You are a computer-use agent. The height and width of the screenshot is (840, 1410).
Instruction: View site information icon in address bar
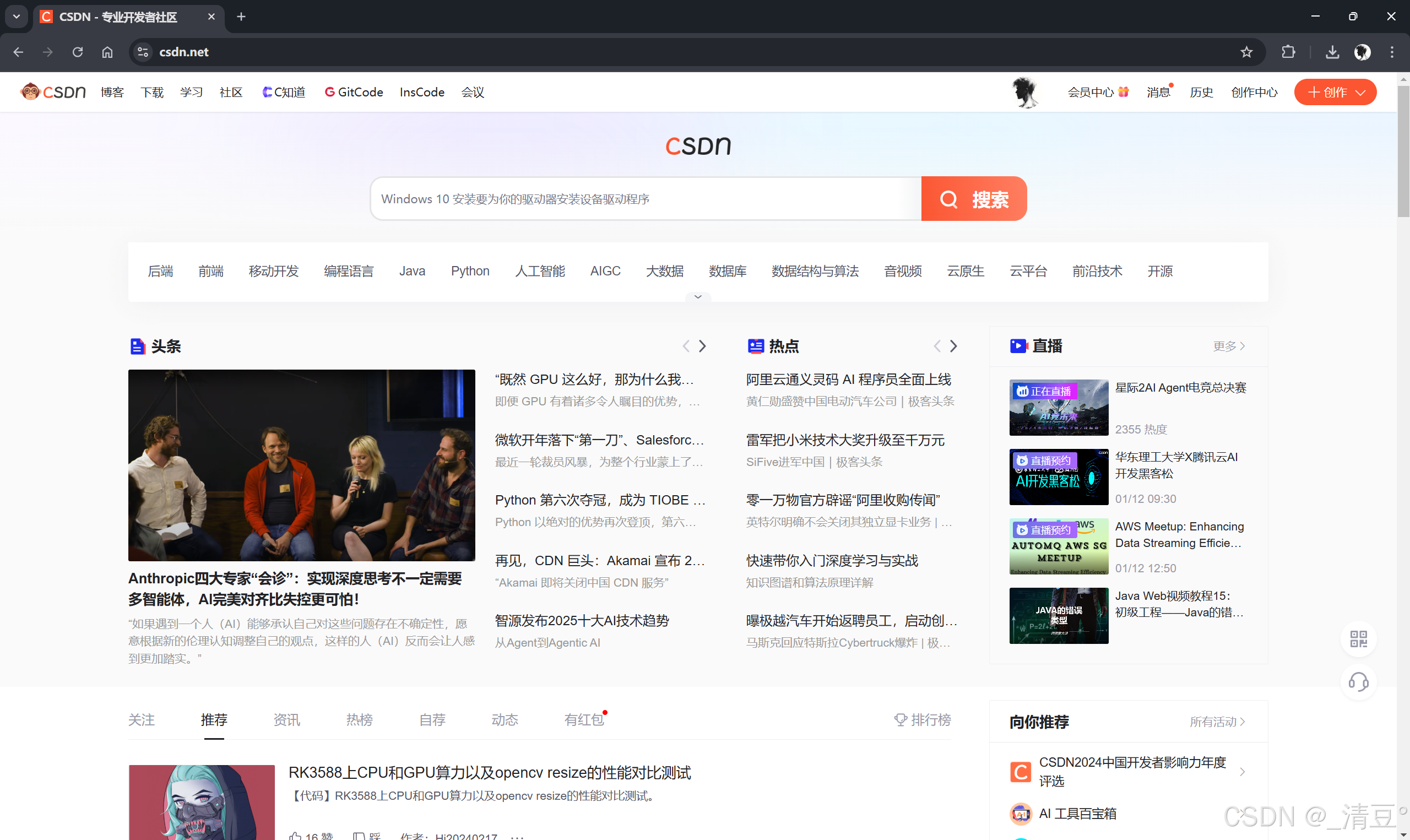tap(143, 52)
